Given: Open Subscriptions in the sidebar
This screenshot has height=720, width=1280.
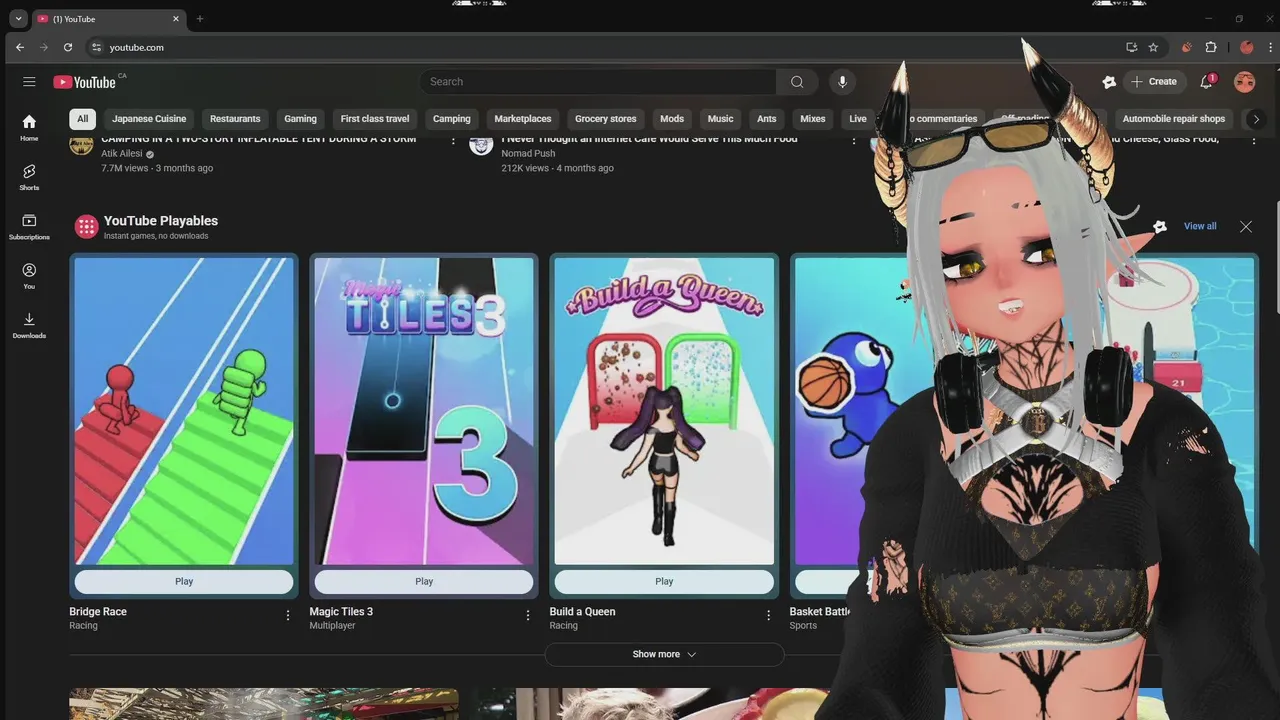Looking at the screenshot, I should pos(29,227).
